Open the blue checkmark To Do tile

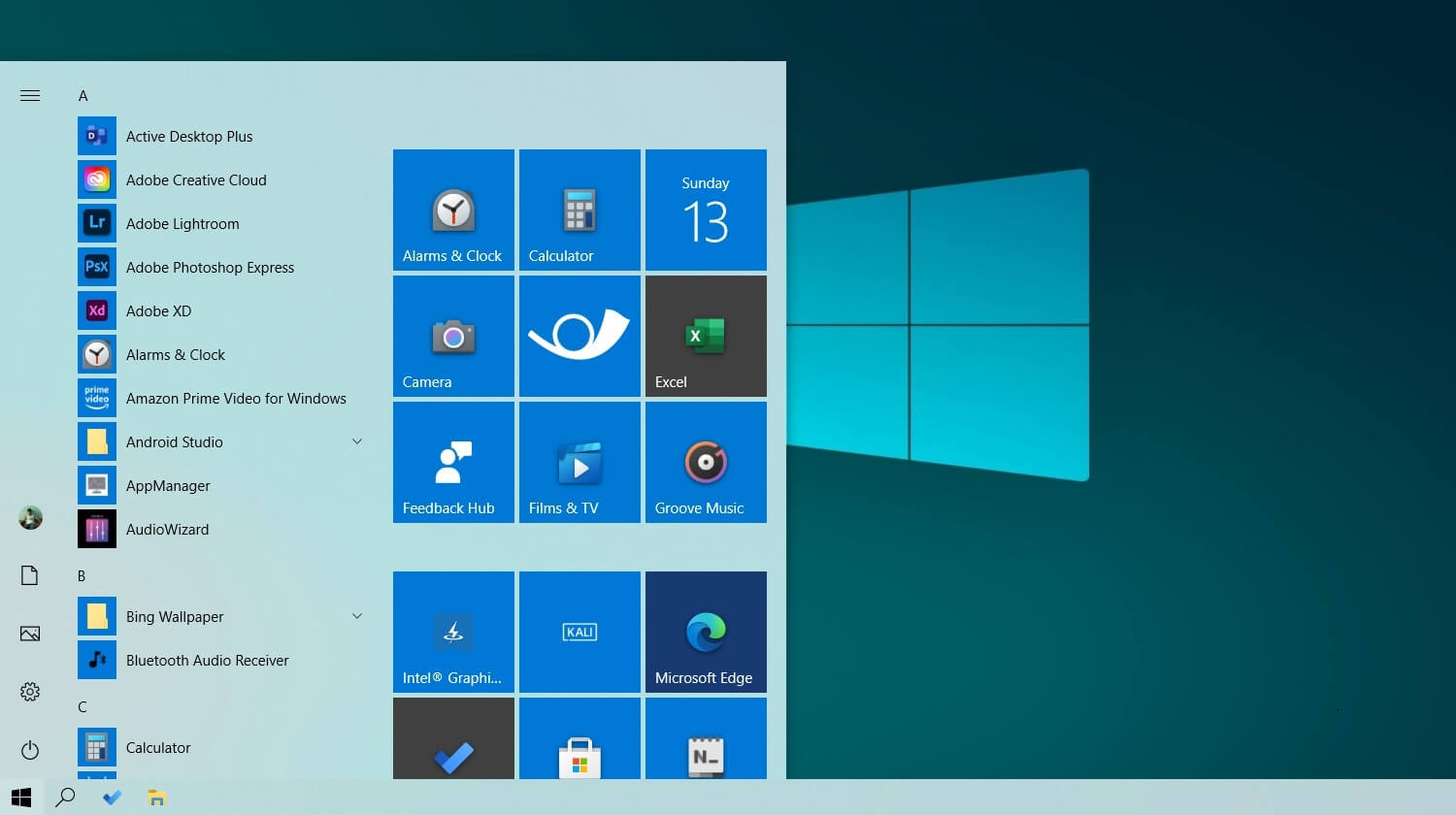(x=453, y=738)
